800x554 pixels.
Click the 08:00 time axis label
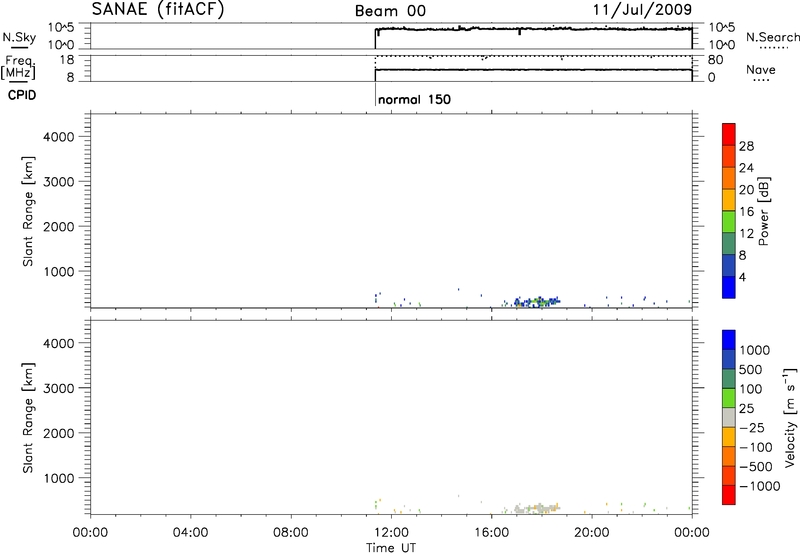(x=291, y=533)
